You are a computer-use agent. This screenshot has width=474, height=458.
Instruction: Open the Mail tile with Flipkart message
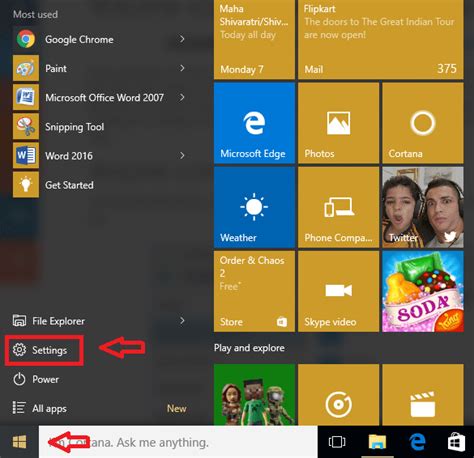381,39
